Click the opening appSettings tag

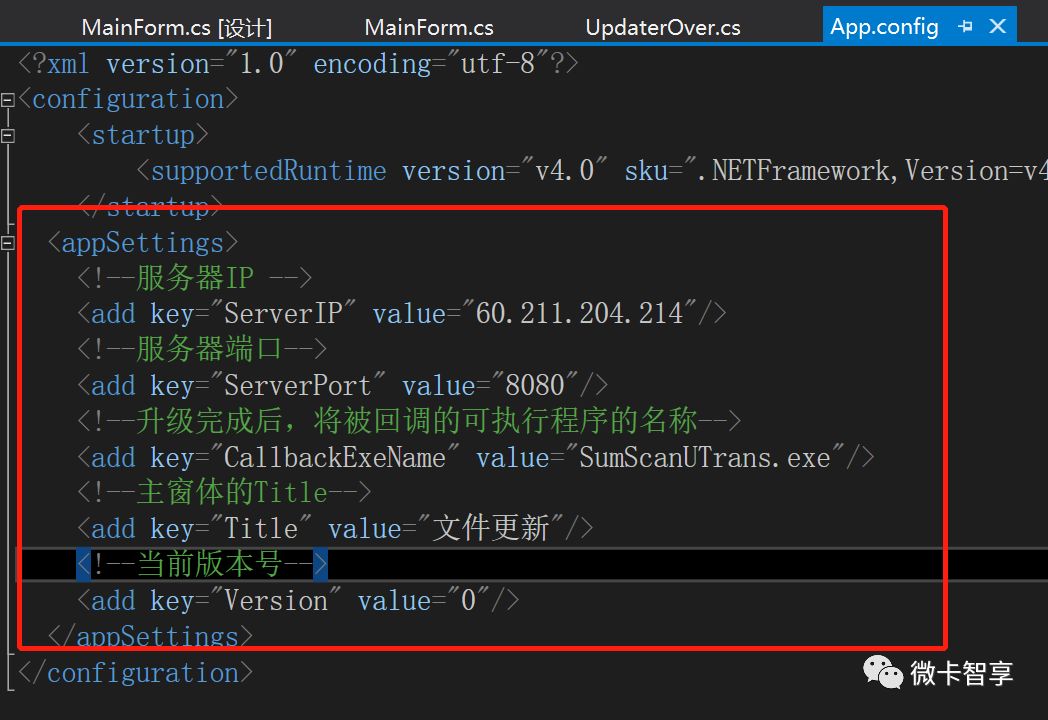click(x=142, y=243)
